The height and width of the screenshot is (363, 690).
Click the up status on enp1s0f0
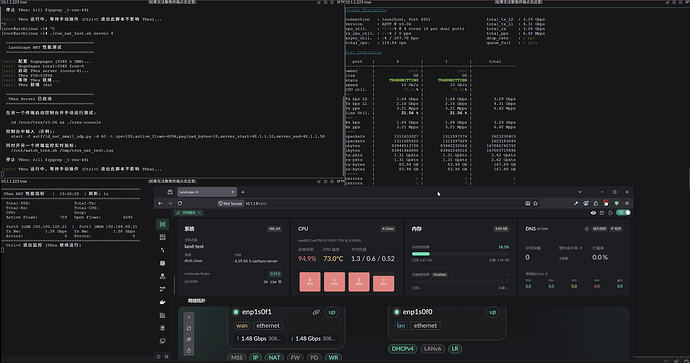pos(492,312)
